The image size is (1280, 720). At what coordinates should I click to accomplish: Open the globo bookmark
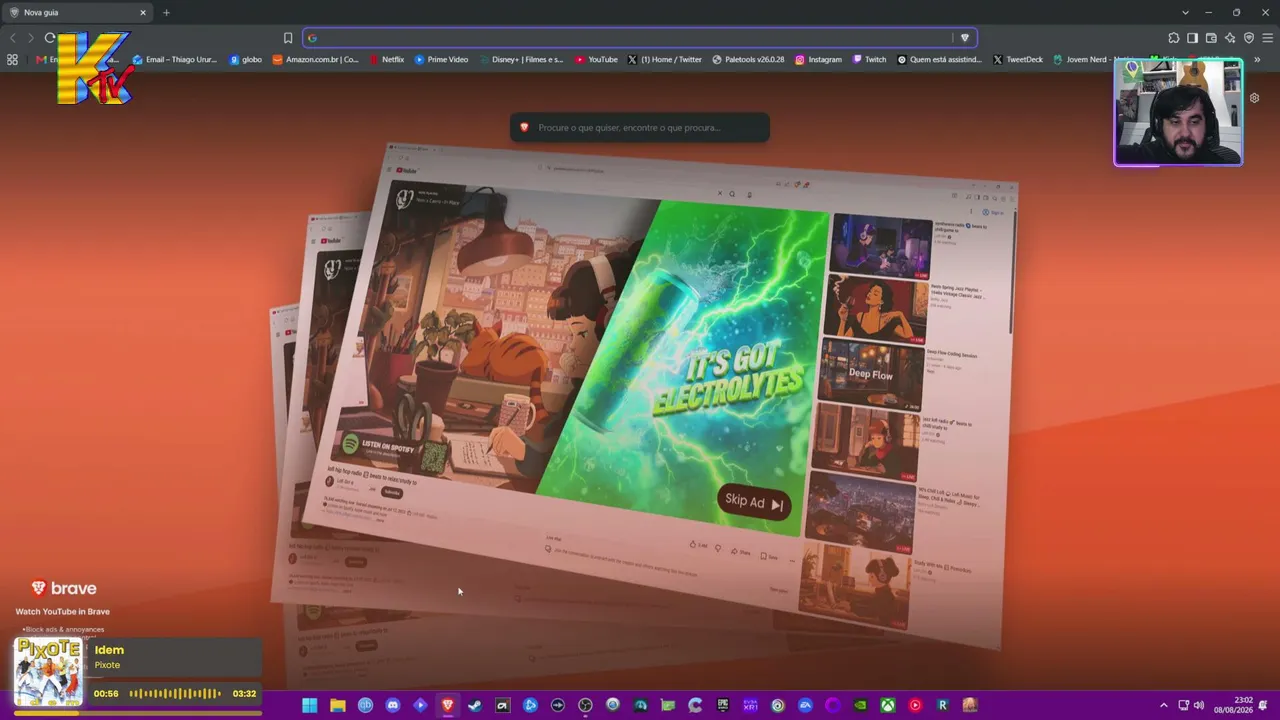tap(246, 59)
